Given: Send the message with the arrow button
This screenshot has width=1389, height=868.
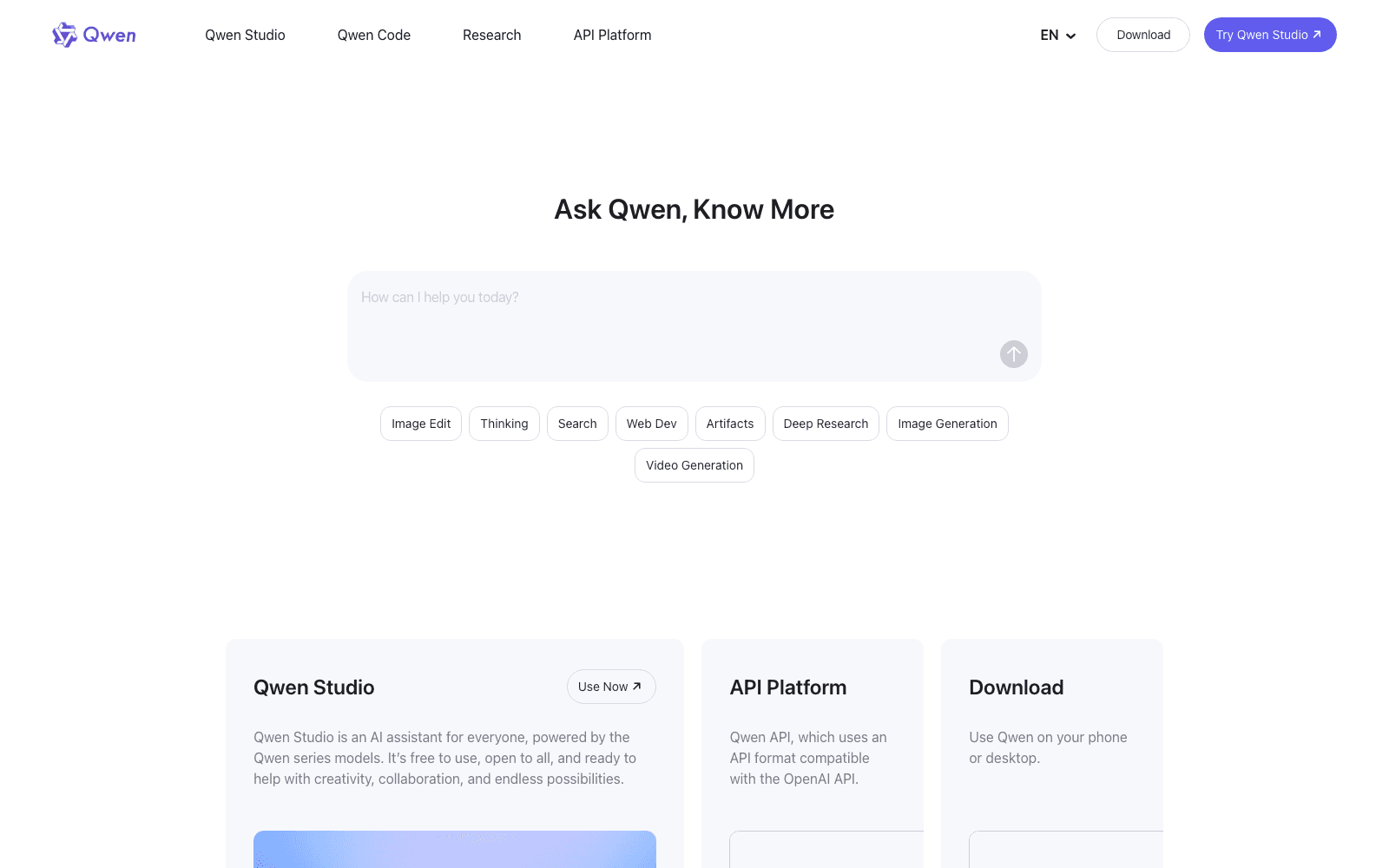Looking at the screenshot, I should coord(1013,354).
